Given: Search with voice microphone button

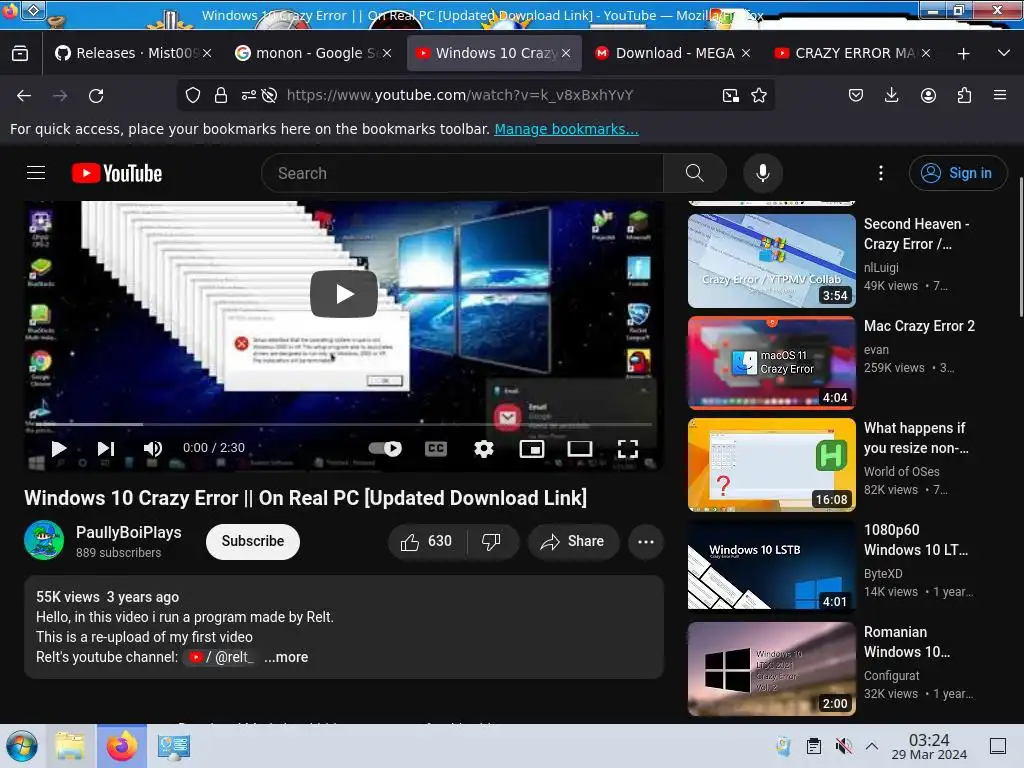Looking at the screenshot, I should point(762,173).
